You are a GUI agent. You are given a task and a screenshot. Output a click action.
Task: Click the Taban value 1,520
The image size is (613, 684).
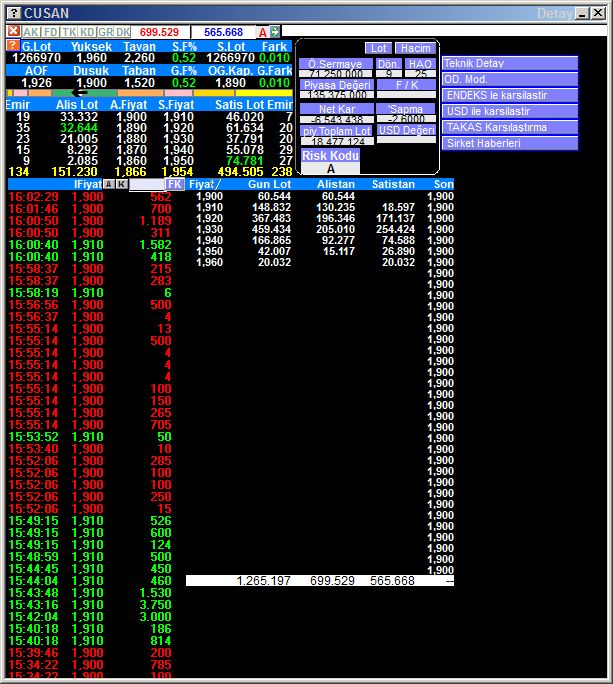[x=139, y=83]
